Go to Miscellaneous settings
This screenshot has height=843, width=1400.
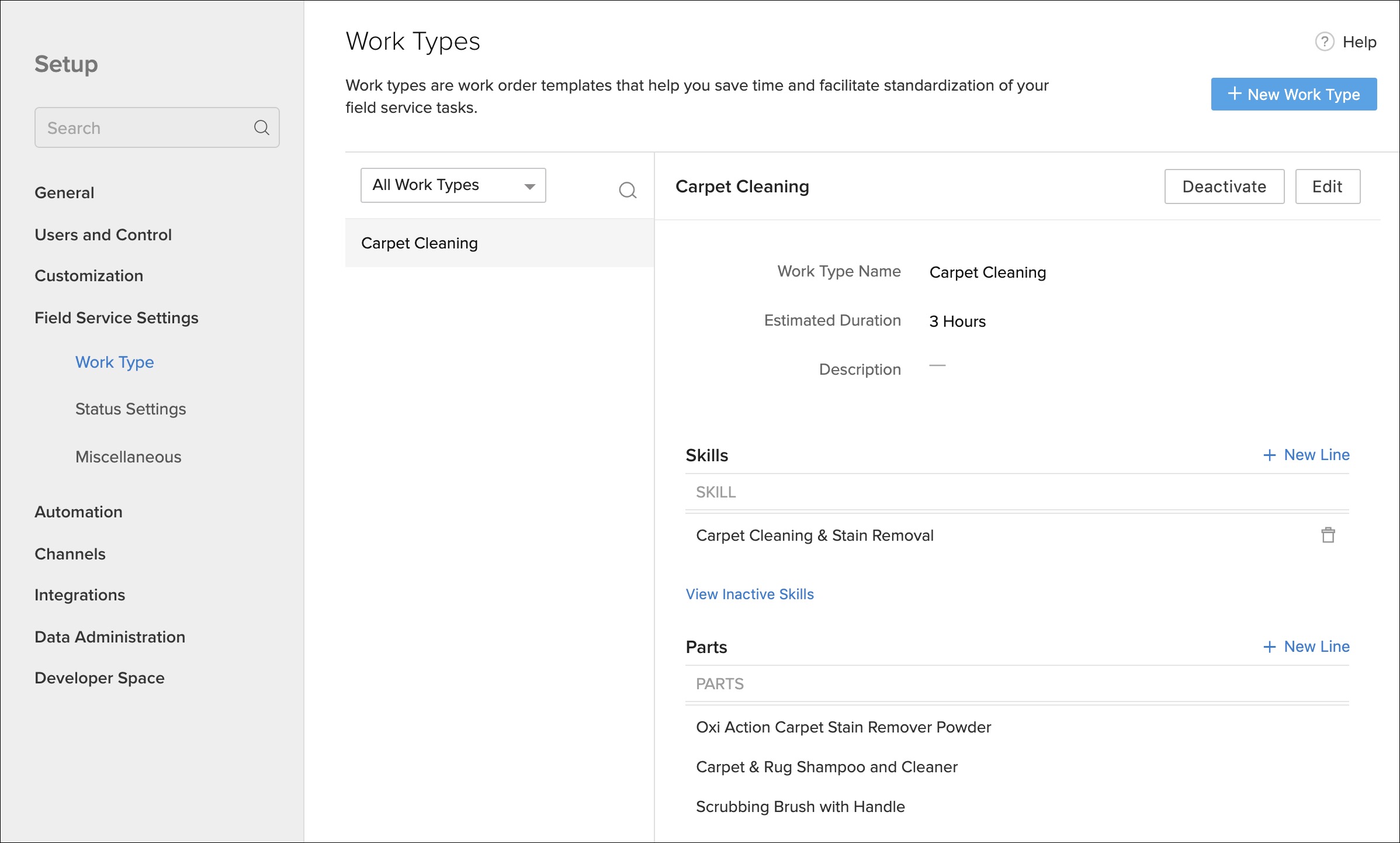[x=128, y=457]
